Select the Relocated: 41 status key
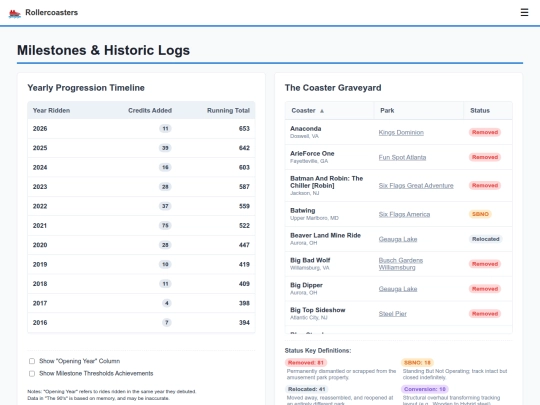 click(307, 389)
